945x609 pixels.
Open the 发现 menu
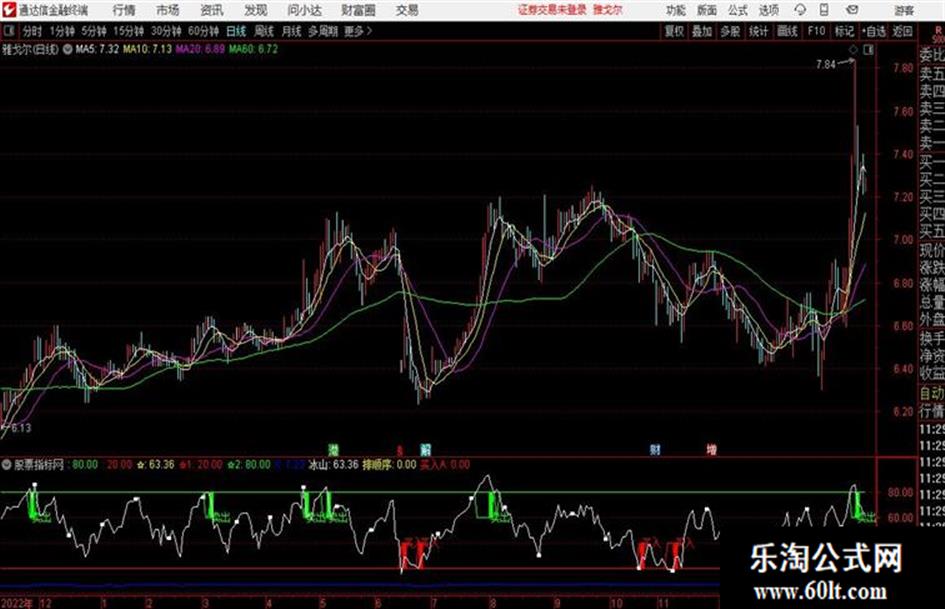point(256,10)
